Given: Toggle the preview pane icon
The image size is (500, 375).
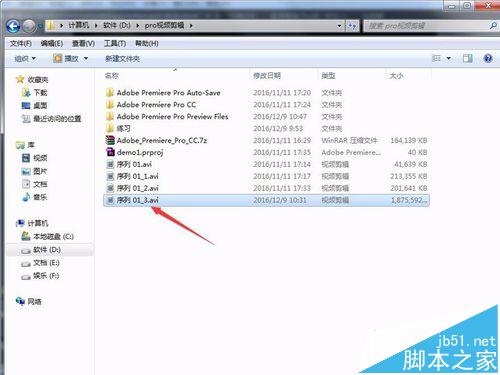Looking at the screenshot, I should [467, 59].
